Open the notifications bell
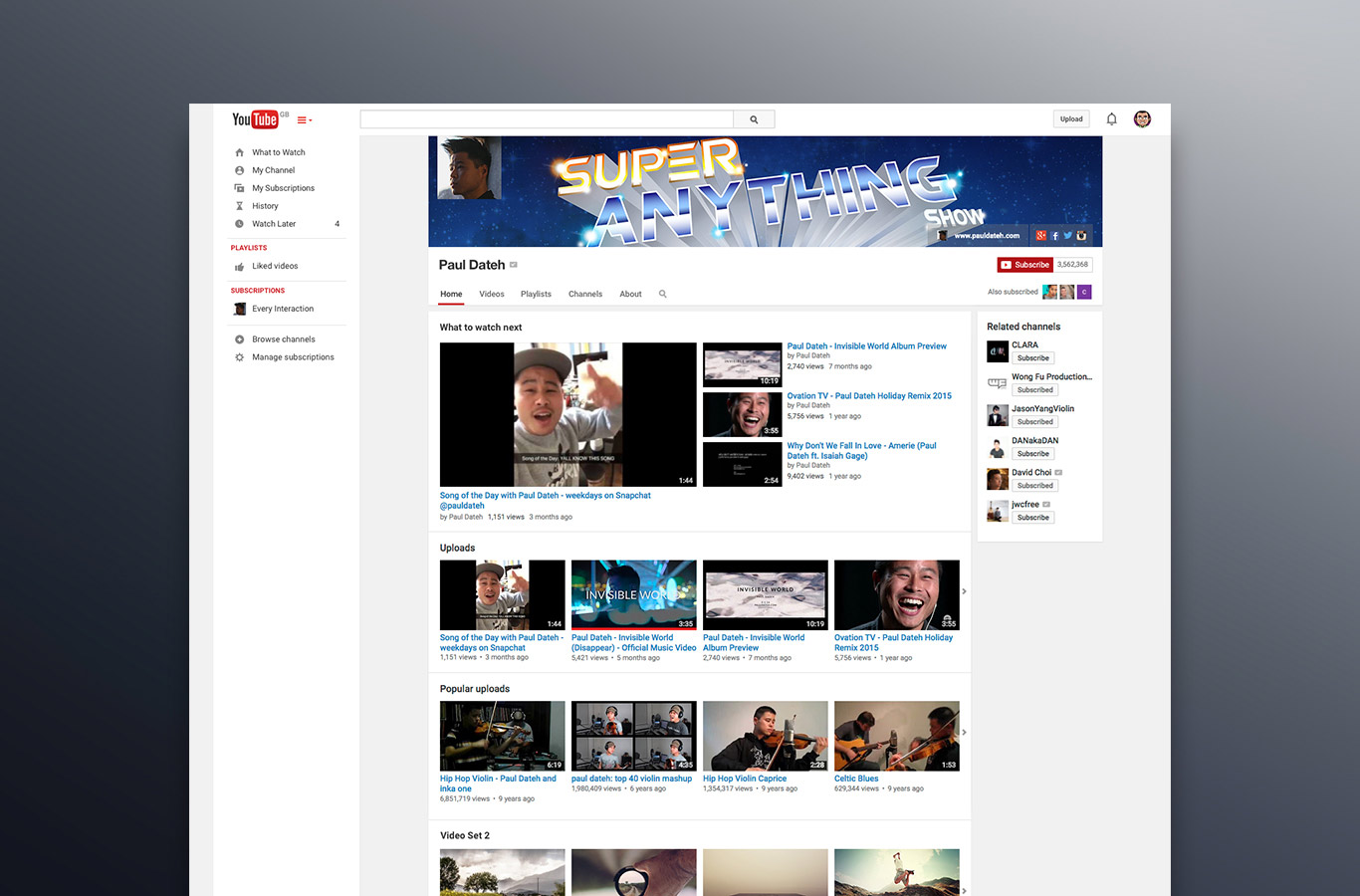 1111,119
